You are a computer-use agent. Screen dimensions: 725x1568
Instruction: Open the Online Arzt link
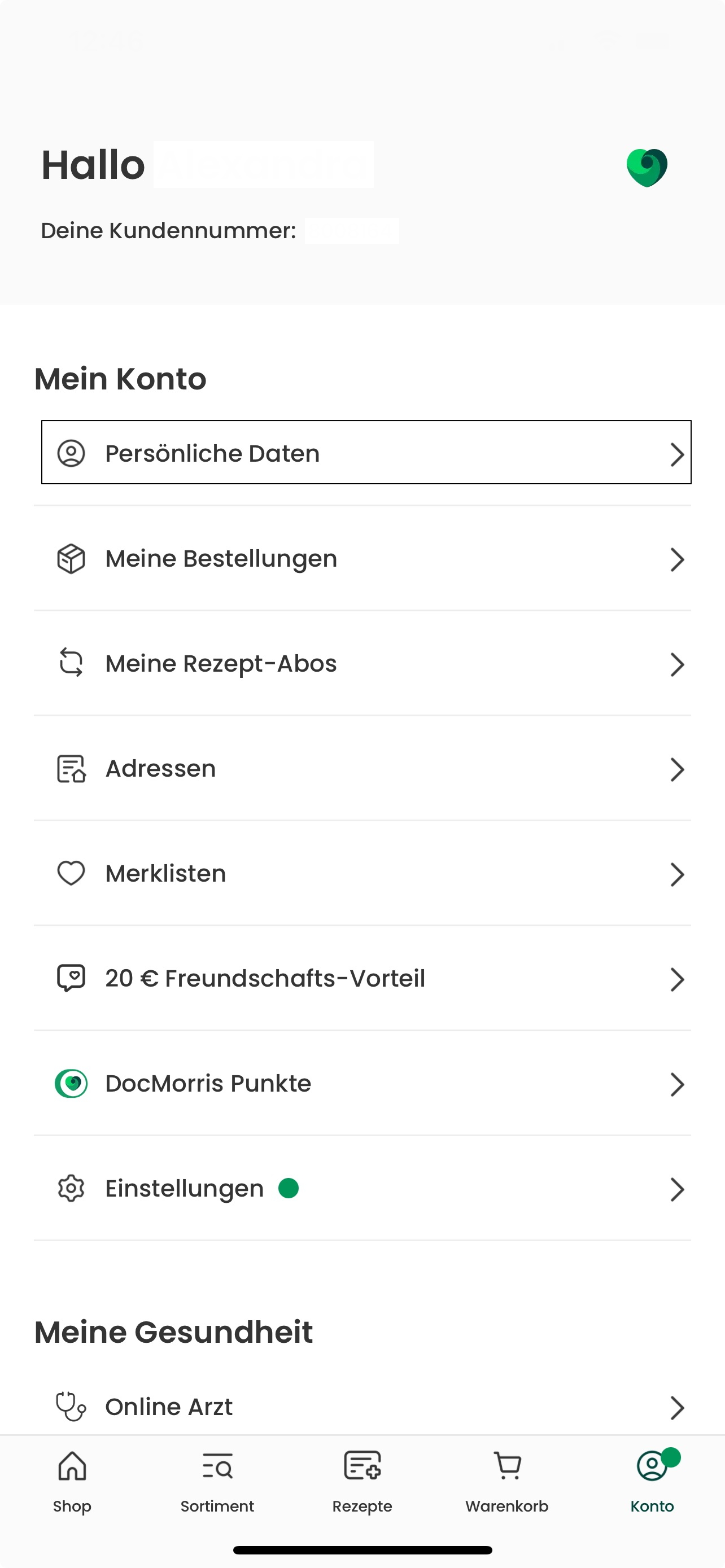tap(362, 1407)
